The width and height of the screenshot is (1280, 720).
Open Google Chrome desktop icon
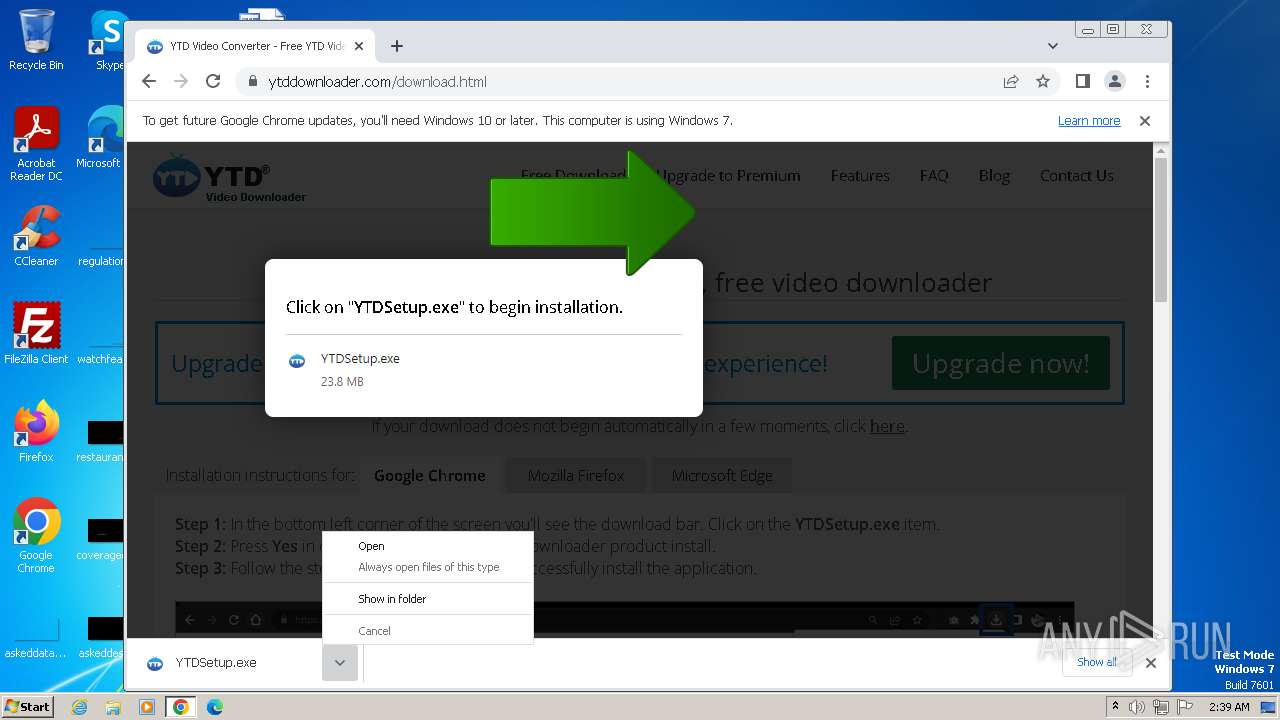pos(36,536)
